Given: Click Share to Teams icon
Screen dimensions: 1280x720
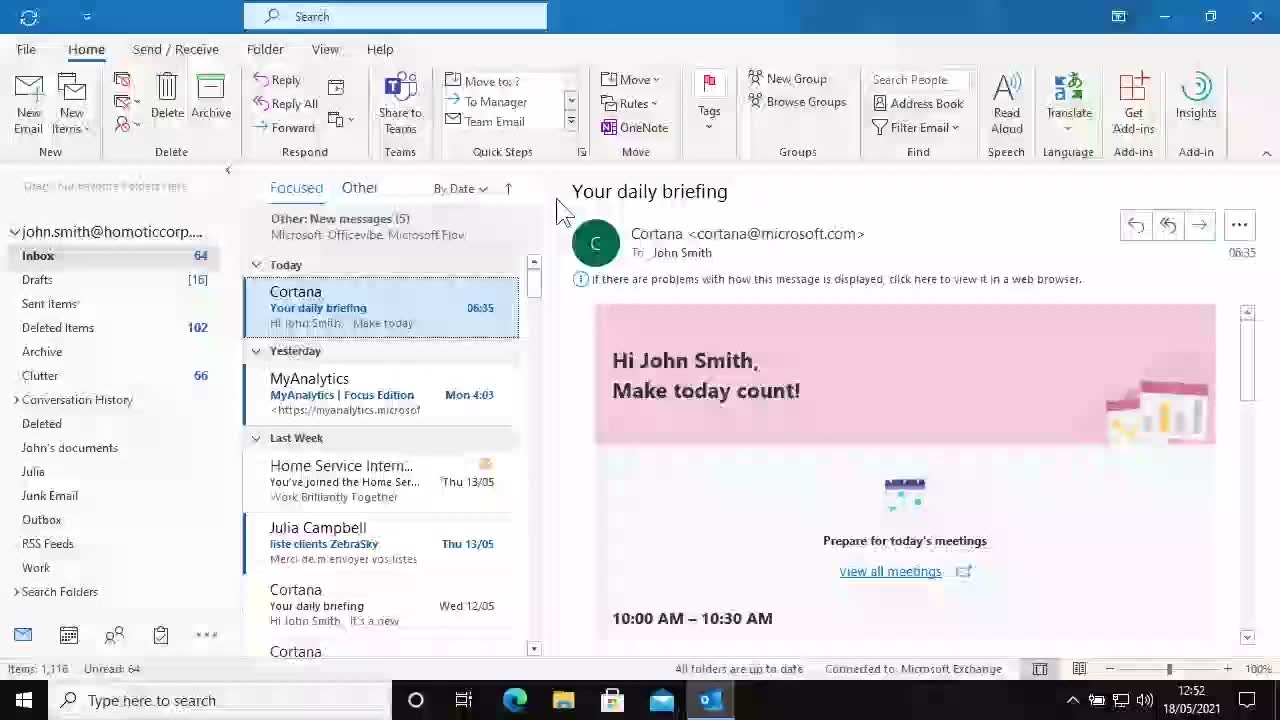Looking at the screenshot, I should pos(400,103).
